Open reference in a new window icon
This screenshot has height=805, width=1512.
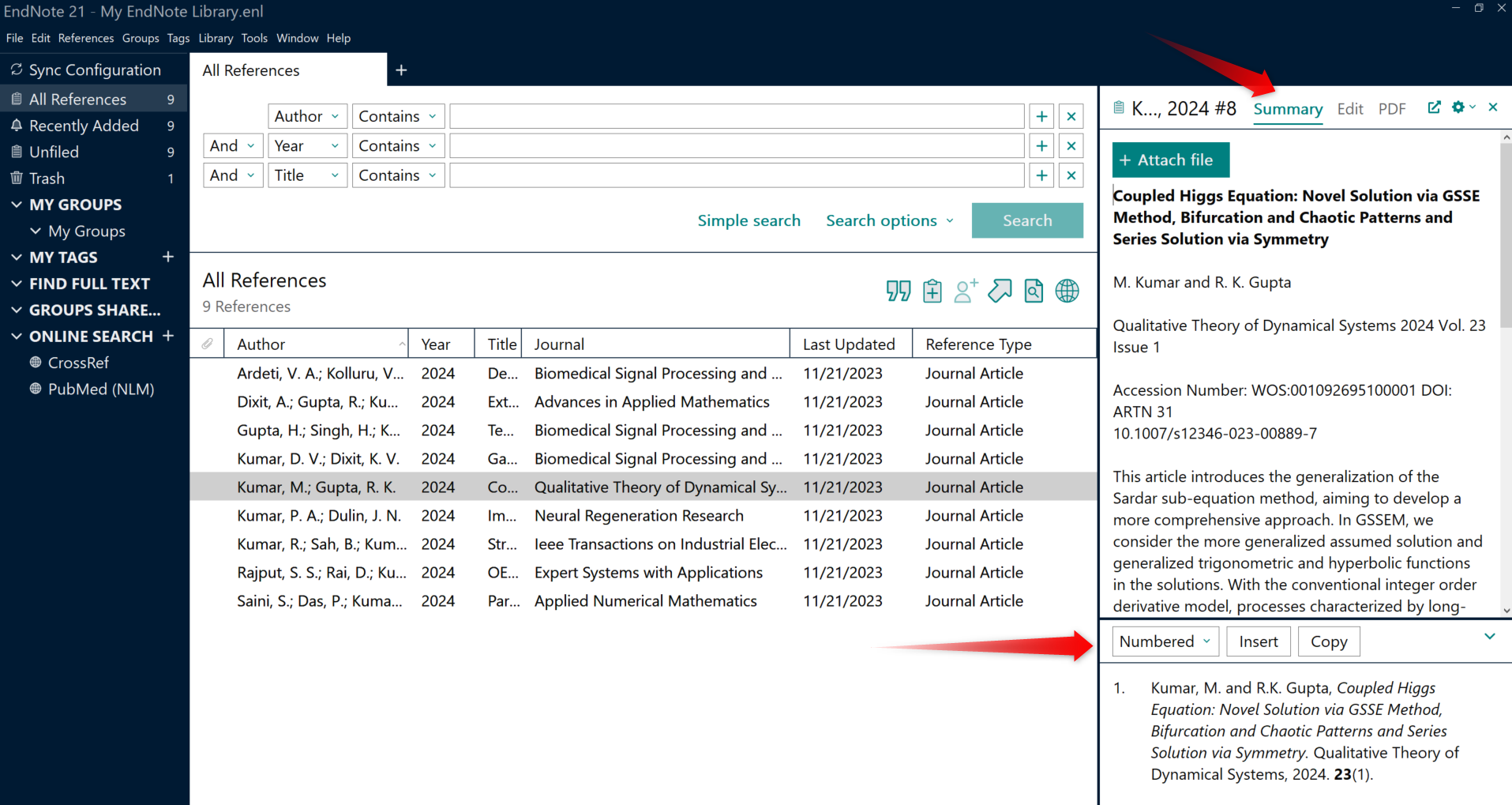coord(1434,107)
